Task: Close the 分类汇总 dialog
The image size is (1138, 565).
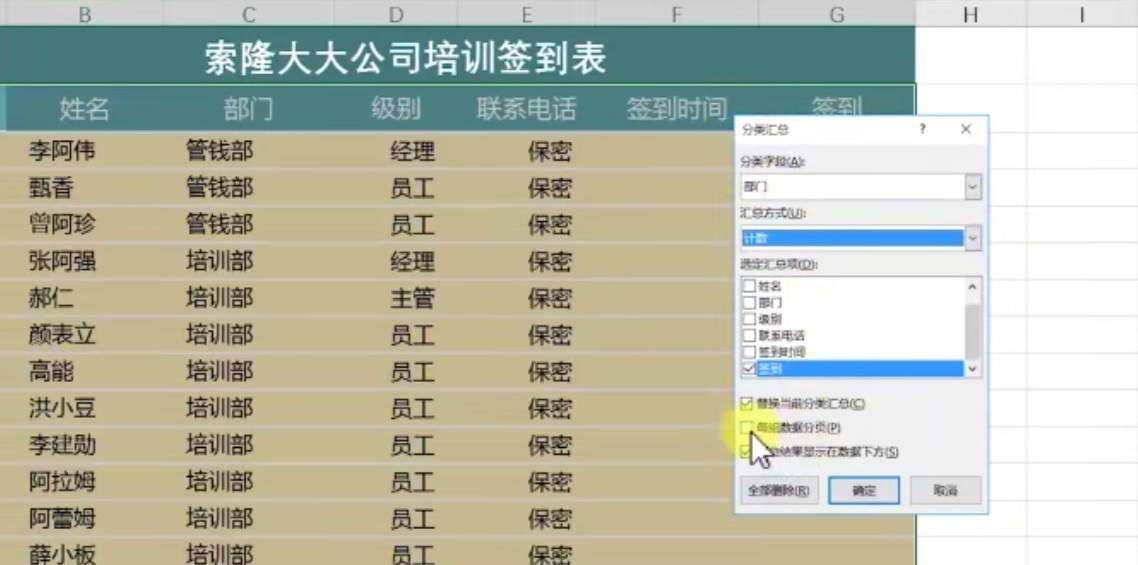Action: 965,129
